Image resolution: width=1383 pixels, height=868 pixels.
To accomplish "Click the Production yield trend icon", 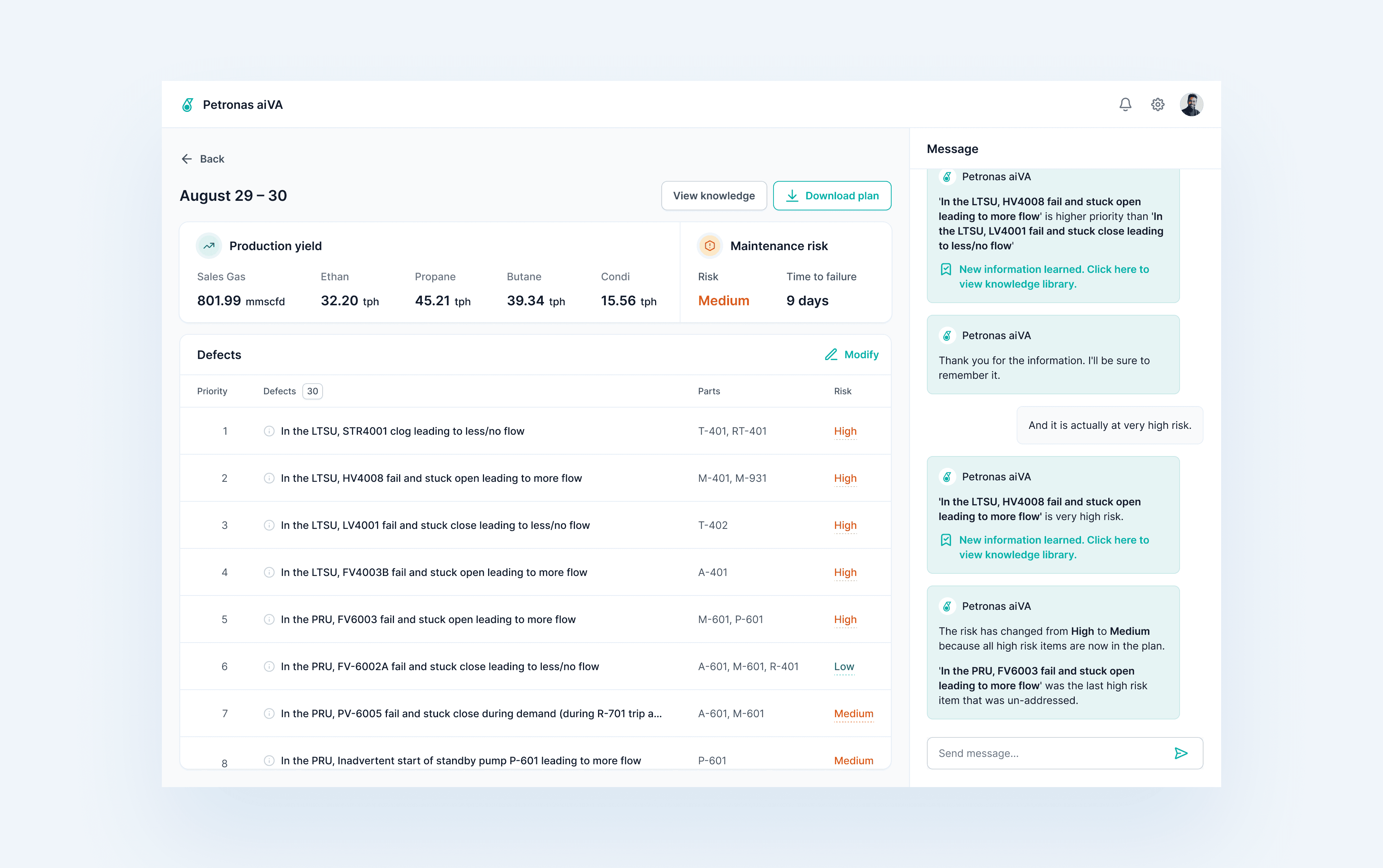I will point(209,246).
